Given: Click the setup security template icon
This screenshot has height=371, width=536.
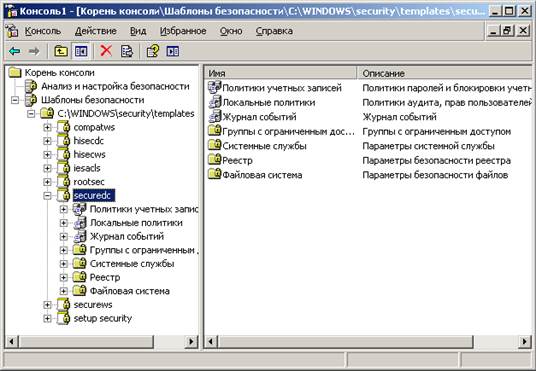Looking at the screenshot, I should tap(64, 318).
